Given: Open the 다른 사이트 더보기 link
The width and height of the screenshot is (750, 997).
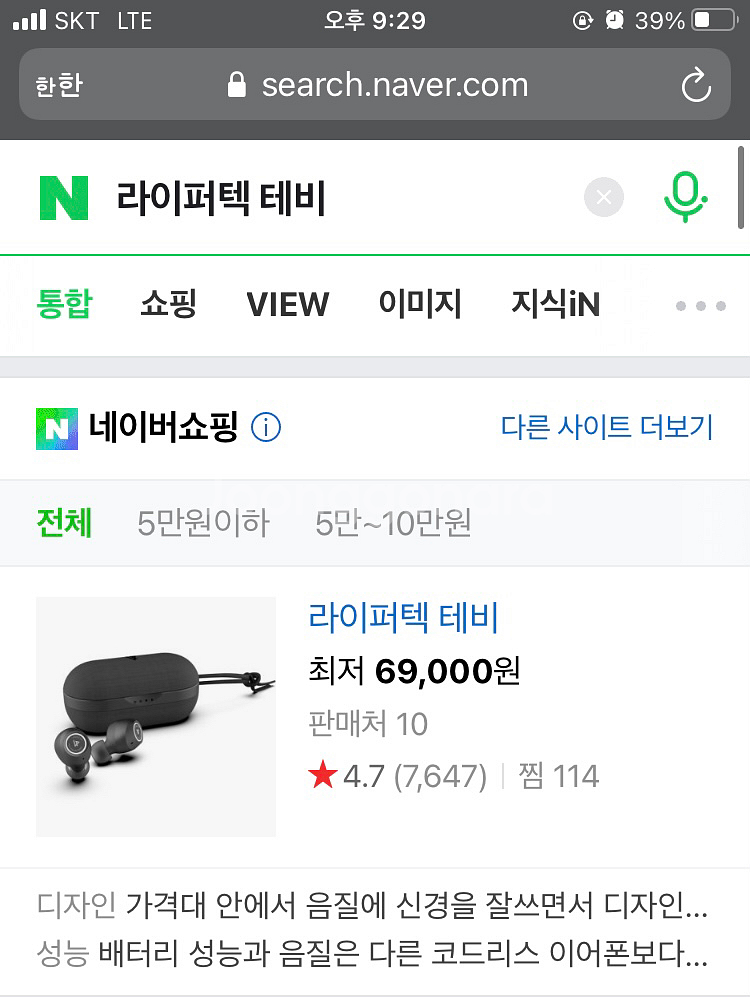Looking at the screenshot, I should [607, 427].
